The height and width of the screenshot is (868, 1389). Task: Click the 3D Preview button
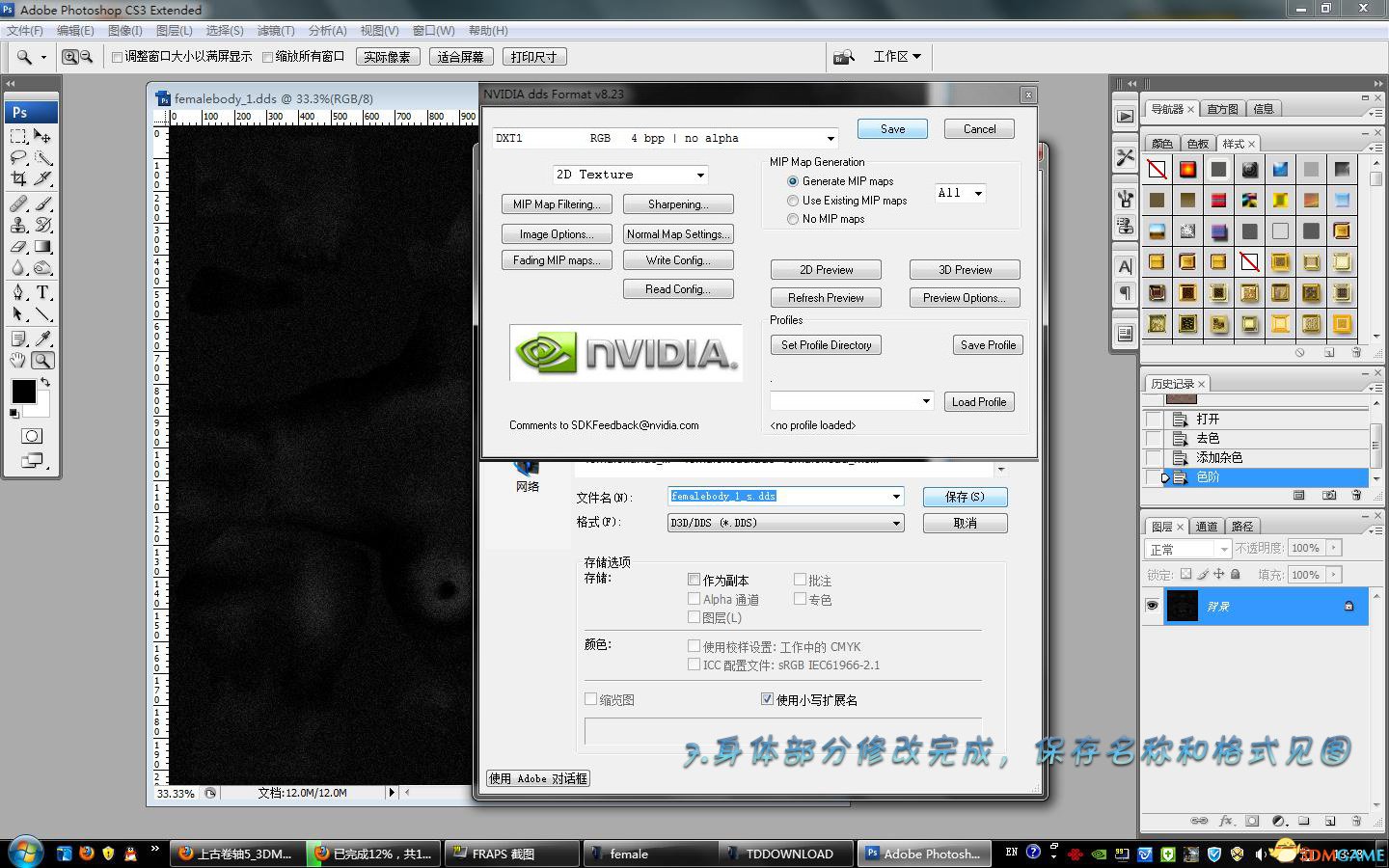[x=965, y=270]
